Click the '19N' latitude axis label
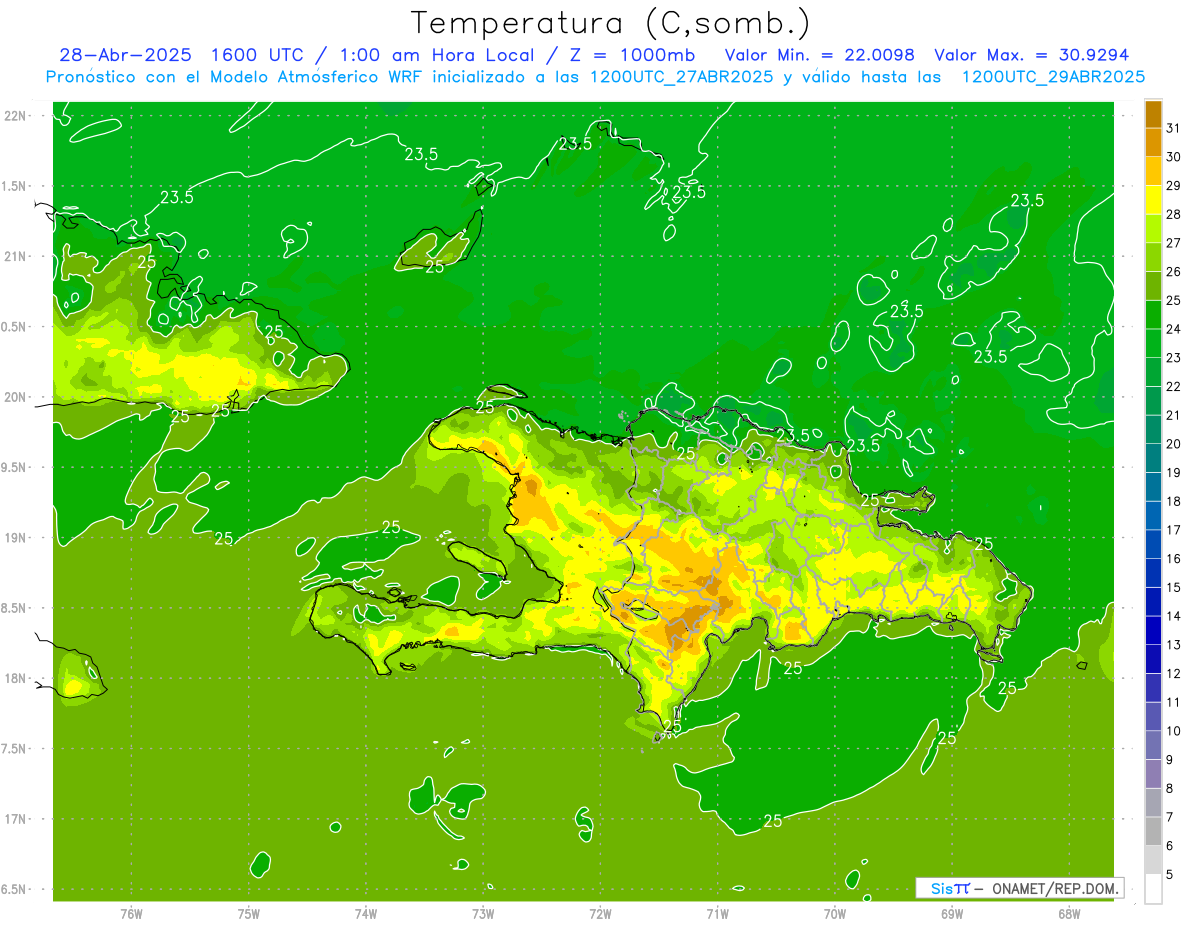Viewport: 1200px width, 927px height. (x=16, y=538)
